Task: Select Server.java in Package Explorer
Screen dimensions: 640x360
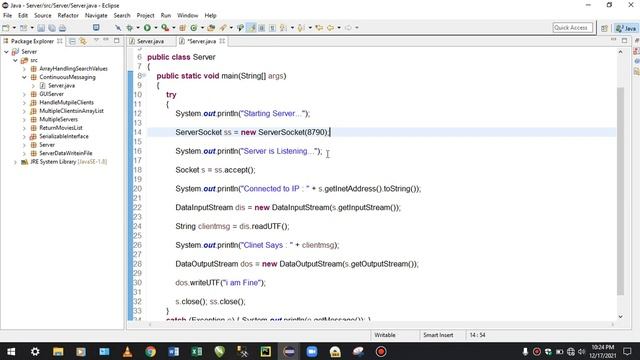Action: pyautogui.click(x=61, y=86)
